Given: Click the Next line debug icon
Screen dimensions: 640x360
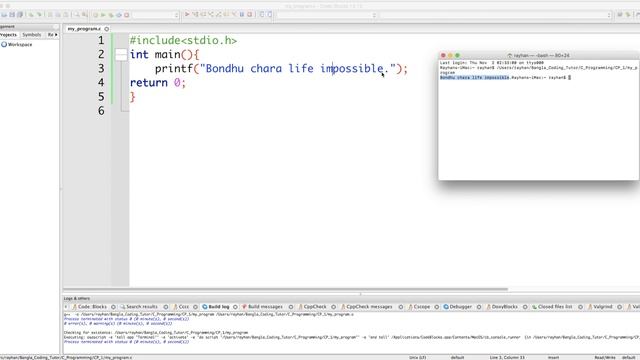Looking at the screenshot, I should pos(203,14).
